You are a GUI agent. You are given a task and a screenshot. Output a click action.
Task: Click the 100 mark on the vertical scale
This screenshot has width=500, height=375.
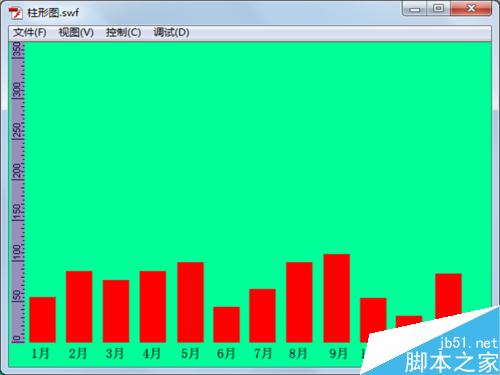tap(17, 253)
